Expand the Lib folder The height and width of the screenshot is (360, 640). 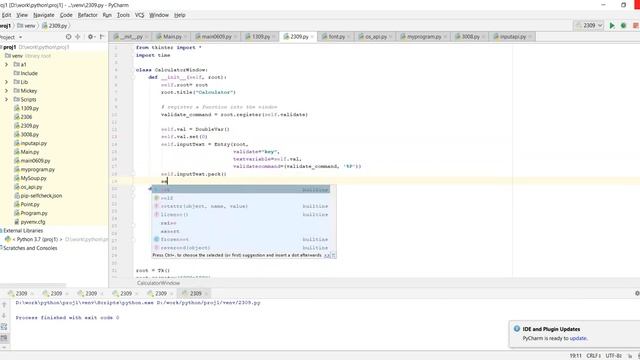click(6, 82)
